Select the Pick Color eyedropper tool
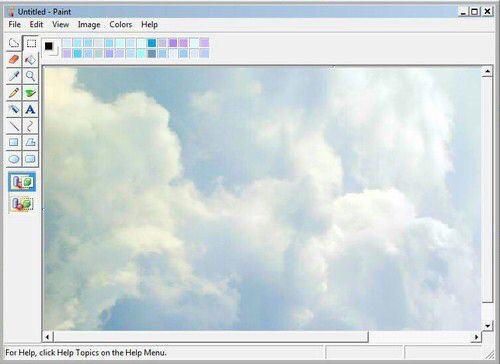This screenshot has width=500, height=364. coord(14,76)
